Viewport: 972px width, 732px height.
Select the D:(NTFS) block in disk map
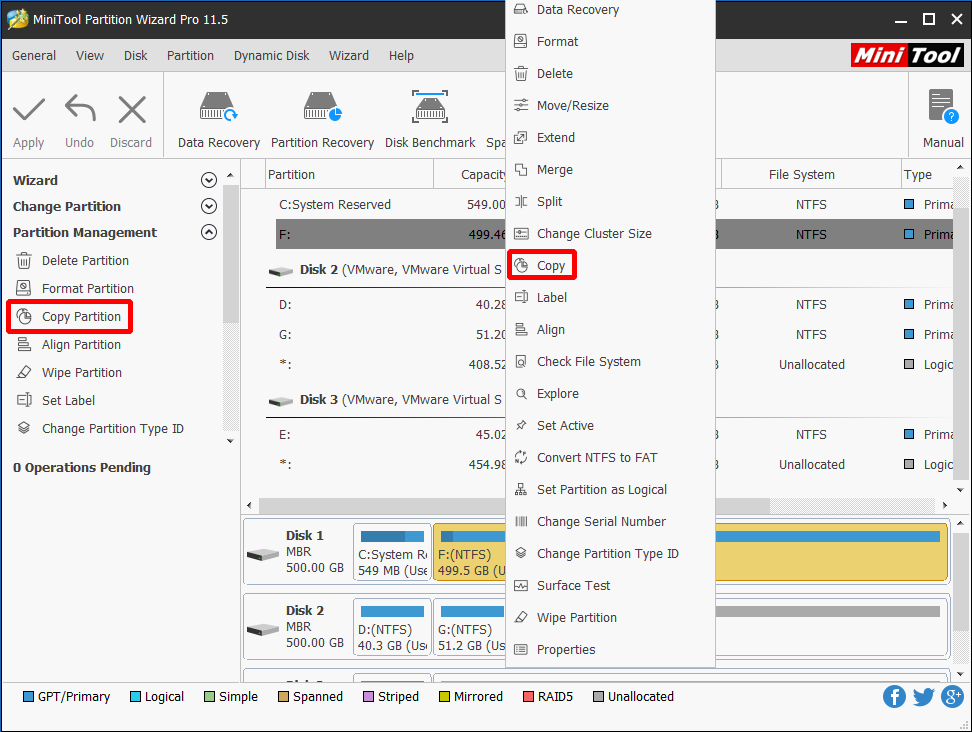pos(392,628)
